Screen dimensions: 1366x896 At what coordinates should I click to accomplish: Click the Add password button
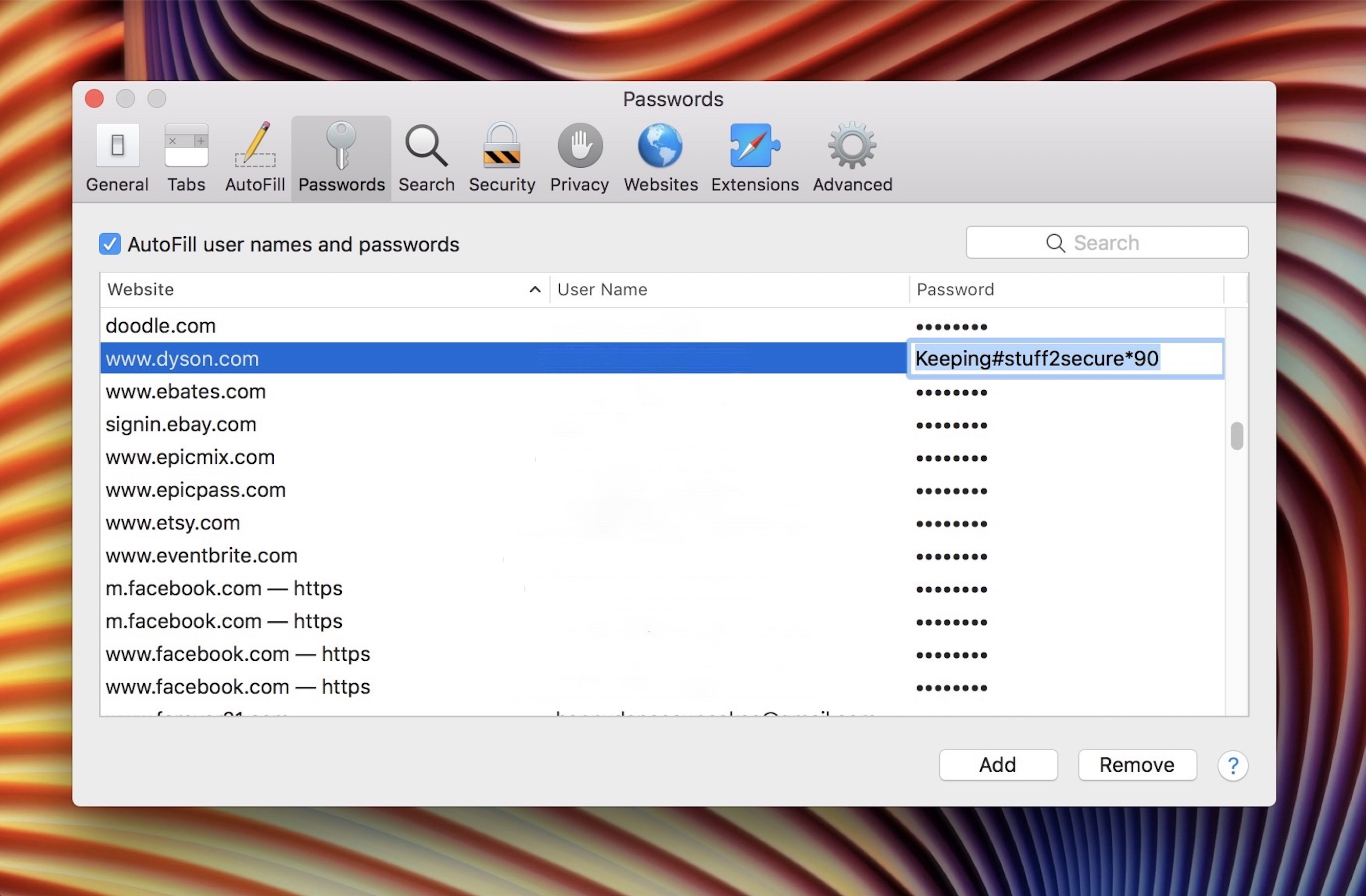point(998,764)
